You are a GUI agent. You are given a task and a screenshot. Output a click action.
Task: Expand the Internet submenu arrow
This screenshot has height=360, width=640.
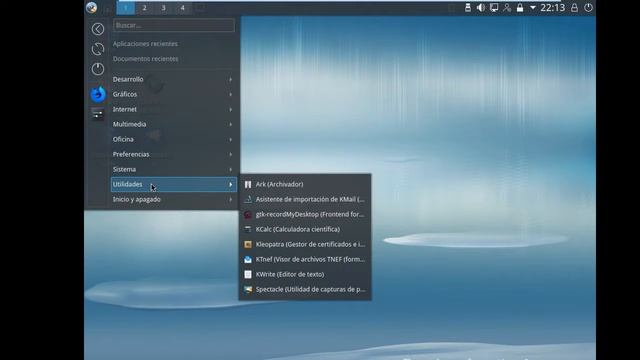(231, 109)
